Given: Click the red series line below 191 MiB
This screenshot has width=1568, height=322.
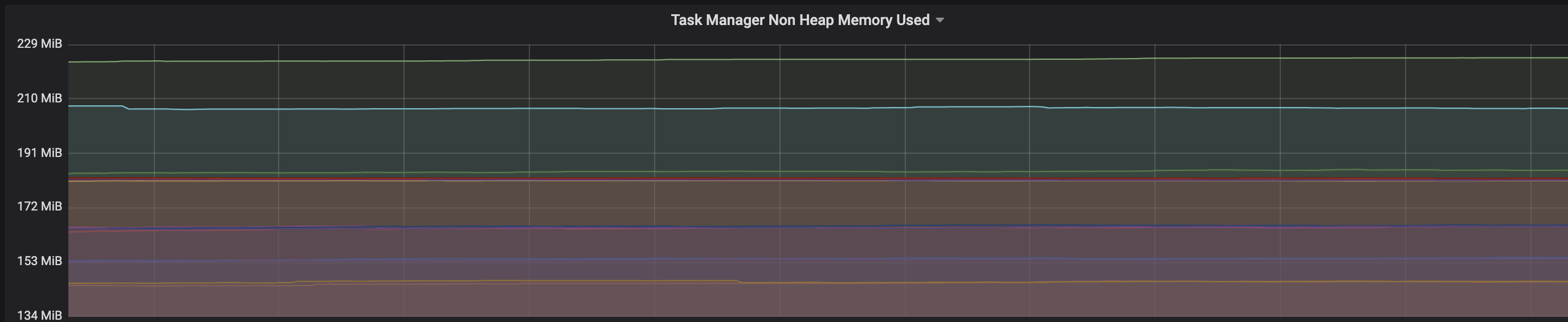Looking at the screenshot, I should (791, 178).
